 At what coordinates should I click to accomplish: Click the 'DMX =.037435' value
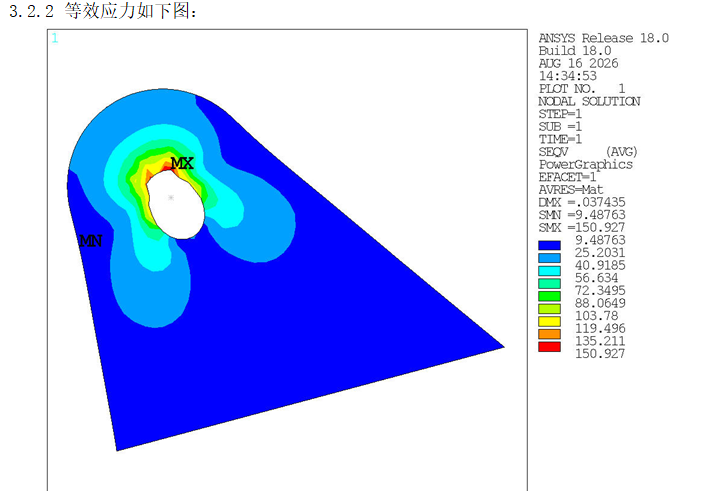(x=582, y=202)
